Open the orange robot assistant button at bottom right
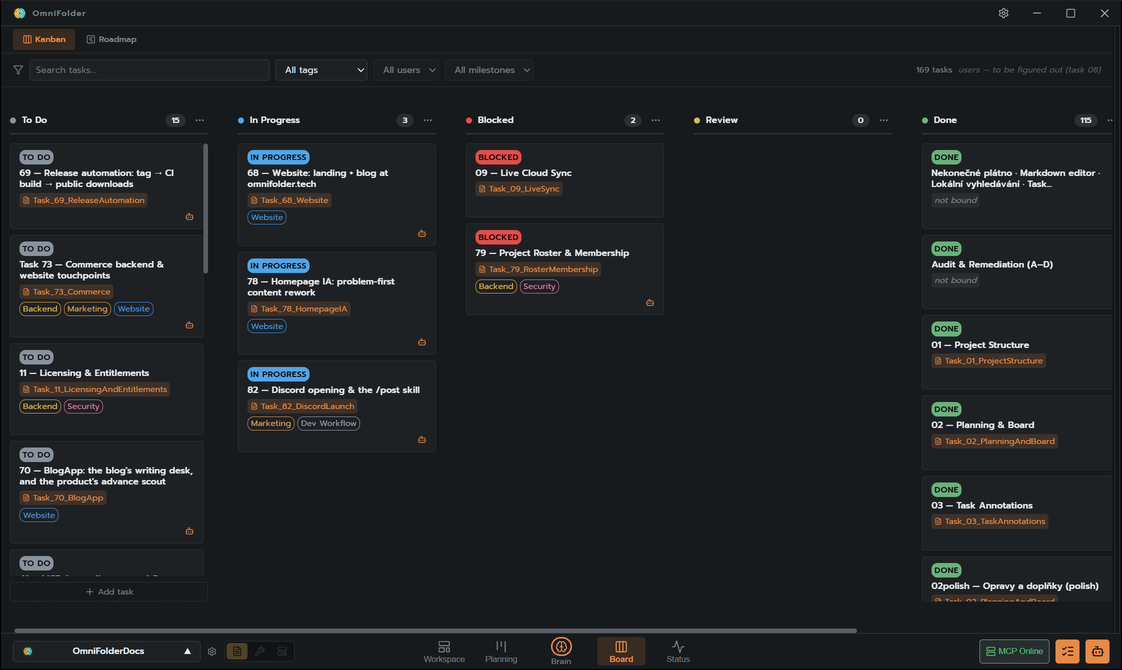The height and width of the screenshot is (670, 1122). coord(1097,651)
